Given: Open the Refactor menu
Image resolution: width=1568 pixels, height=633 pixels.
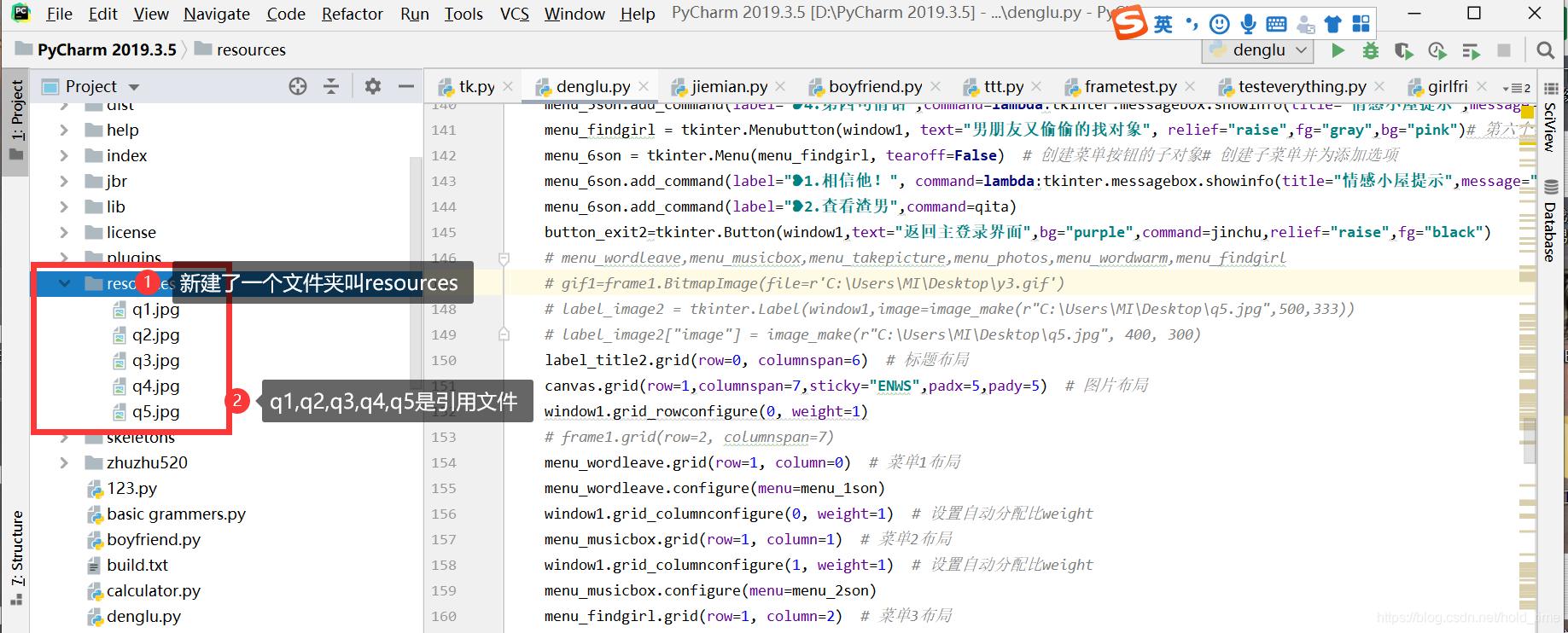Looking at the screenshot, I should coord(353,14).
